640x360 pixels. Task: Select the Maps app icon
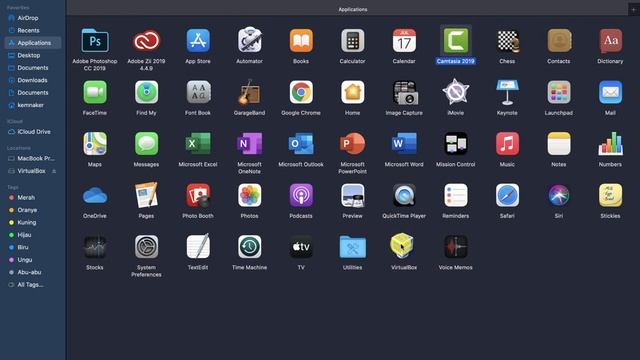point(95,144)
